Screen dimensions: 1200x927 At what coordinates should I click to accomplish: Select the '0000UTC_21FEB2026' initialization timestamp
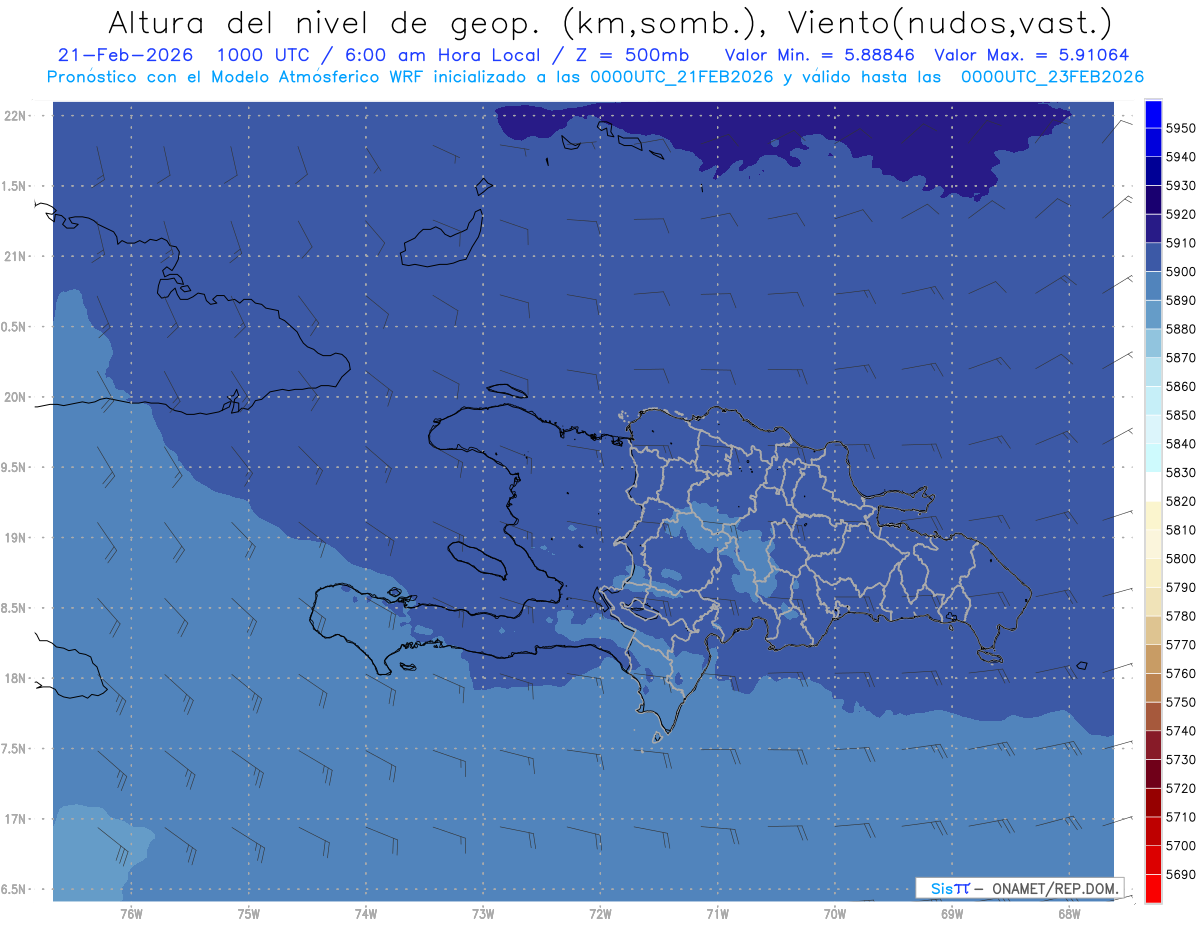pos(682,77)
